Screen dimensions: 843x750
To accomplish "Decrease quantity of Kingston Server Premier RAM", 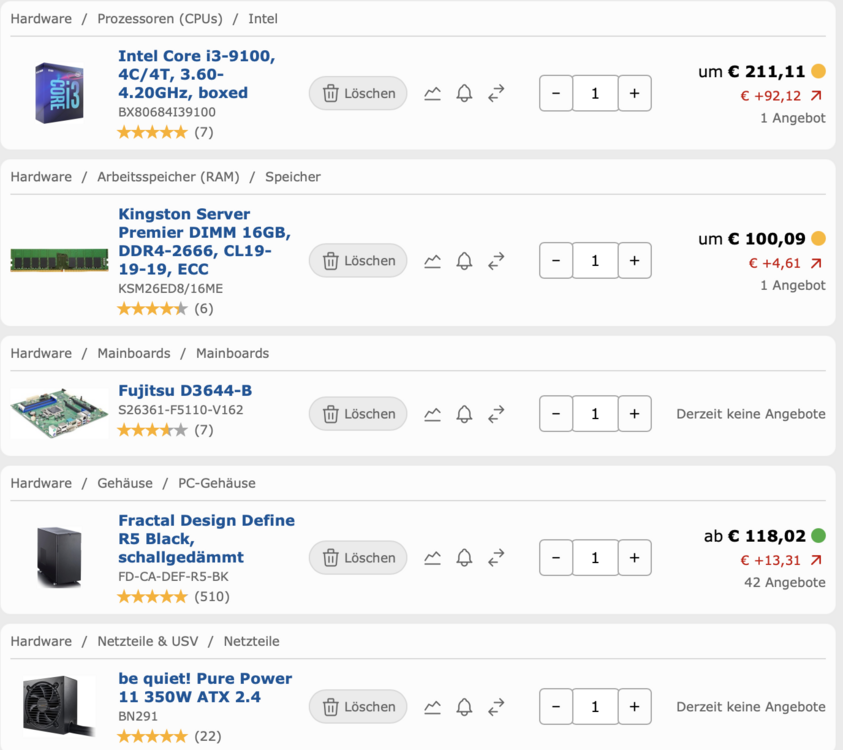I will pos(556,261).
